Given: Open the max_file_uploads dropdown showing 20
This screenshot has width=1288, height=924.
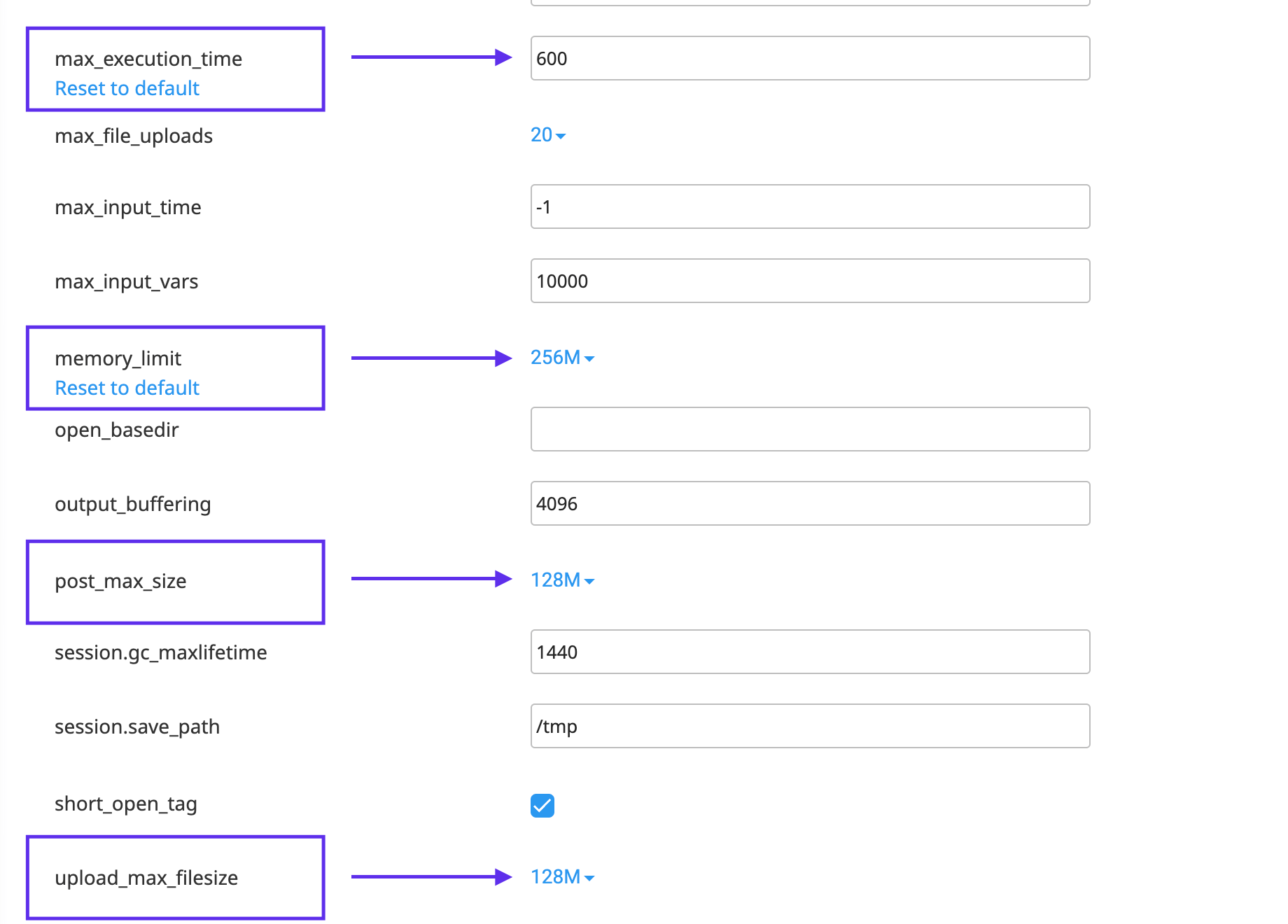Looking at the screenshot, I should 547,134.
